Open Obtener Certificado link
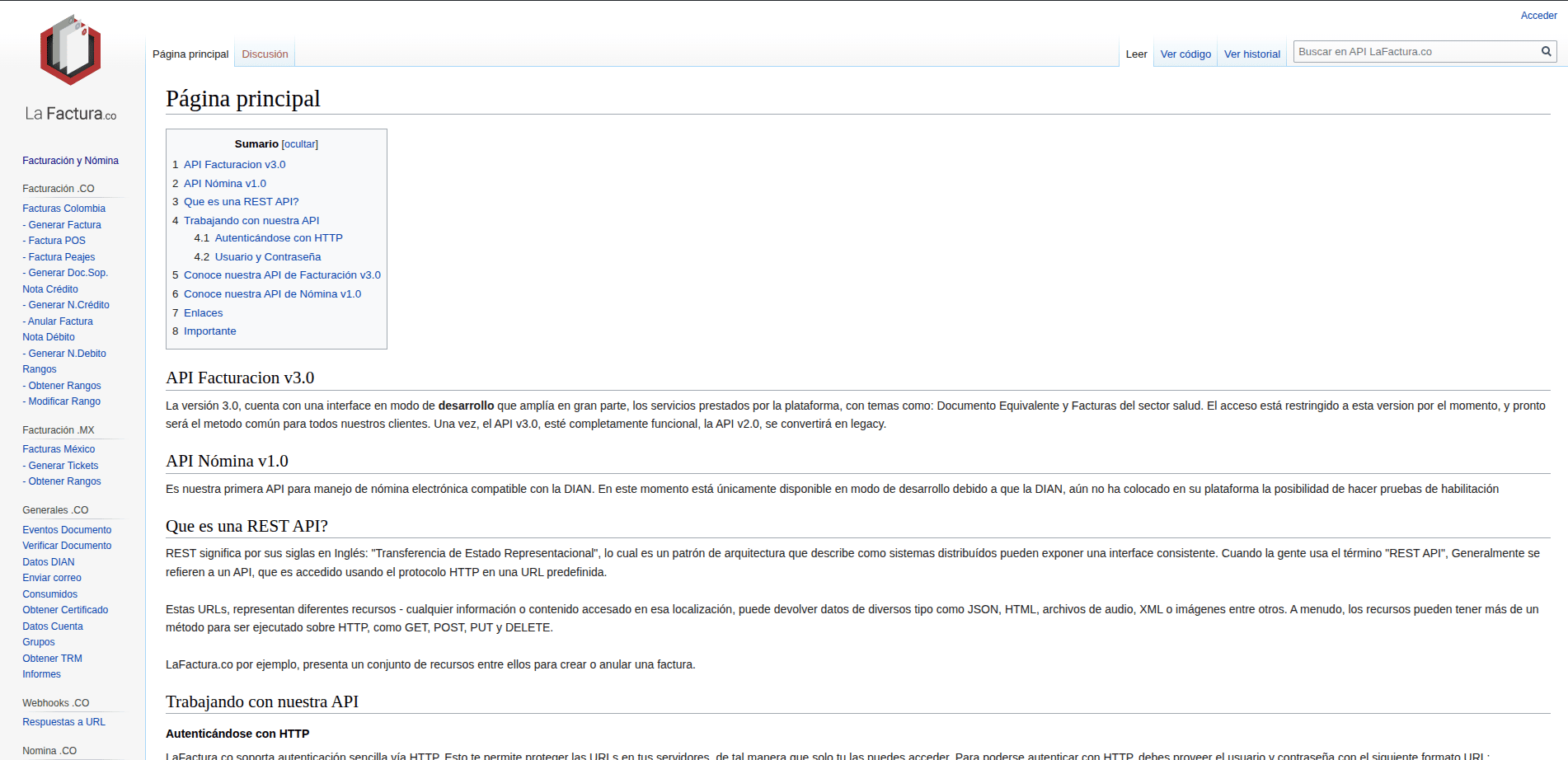 (65, 610)
